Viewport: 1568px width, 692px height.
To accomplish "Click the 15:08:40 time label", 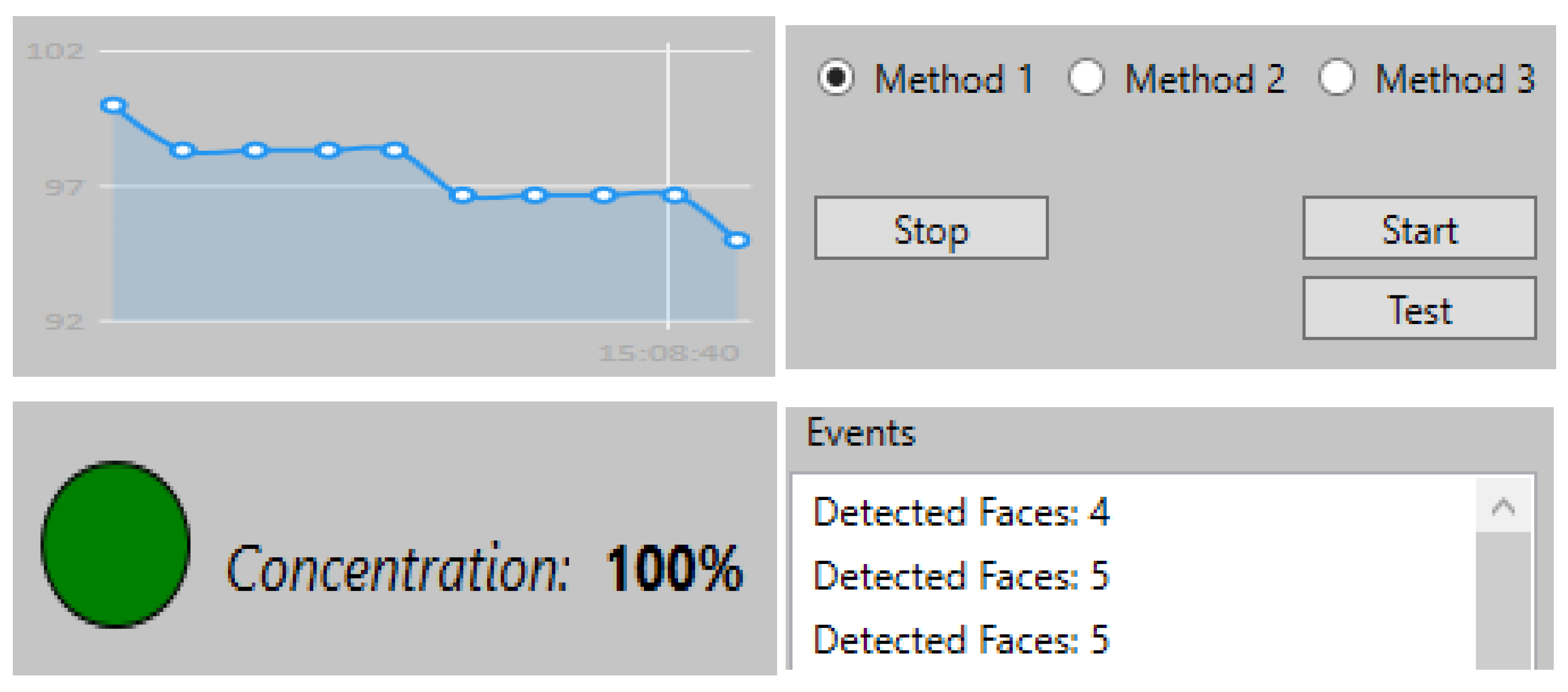I will point(668,353).
